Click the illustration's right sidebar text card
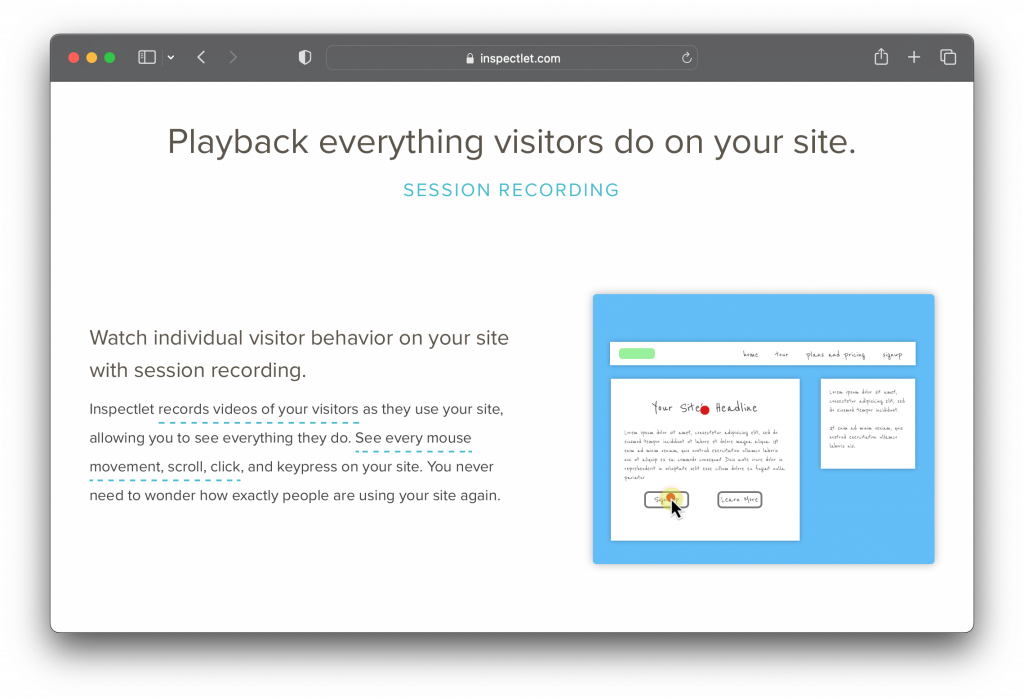This screenshot has height=699, width=1024. [868, 424]
